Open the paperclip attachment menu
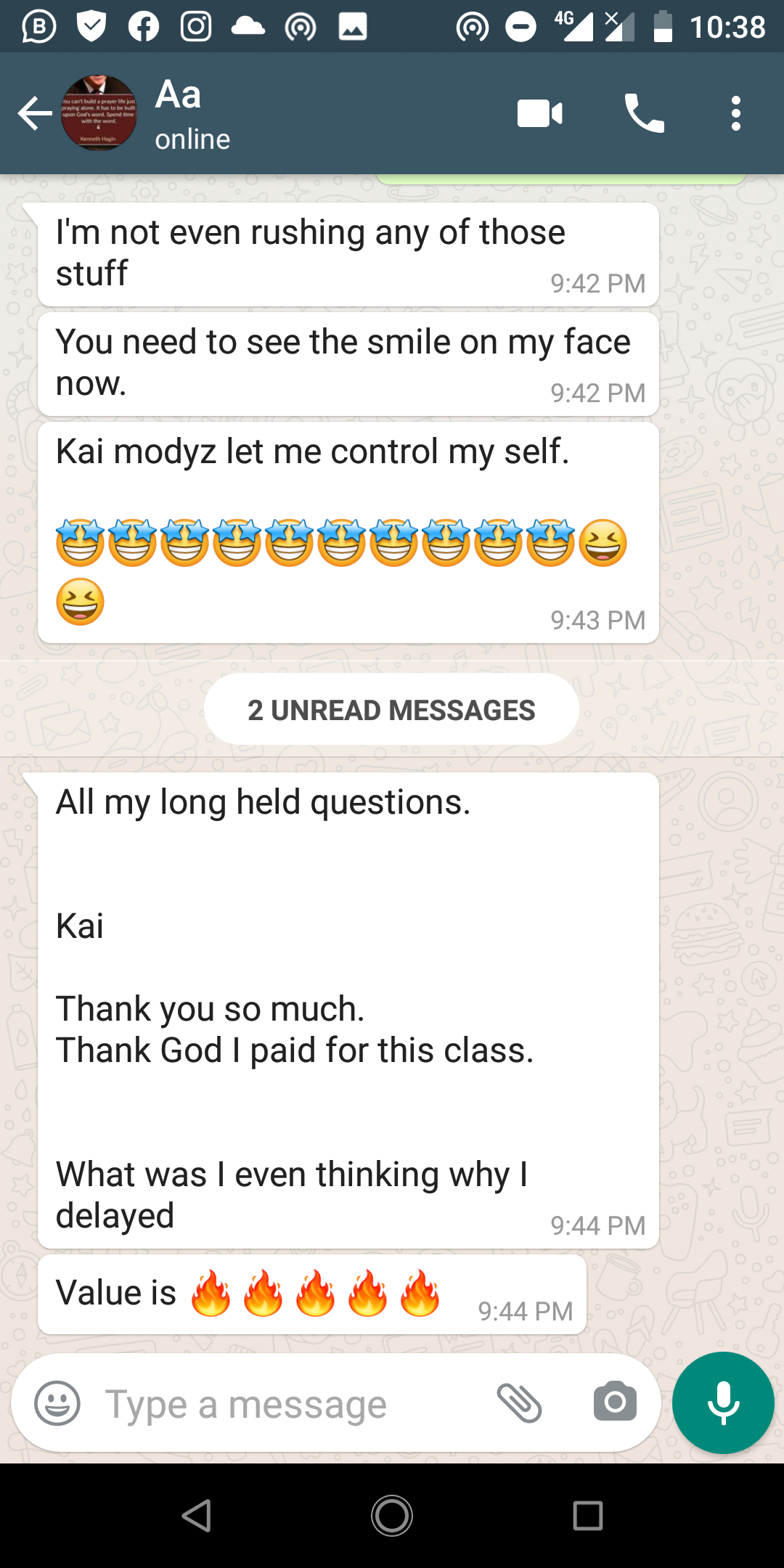This screenshot has height=1568, width=784. pos(520,1402)
